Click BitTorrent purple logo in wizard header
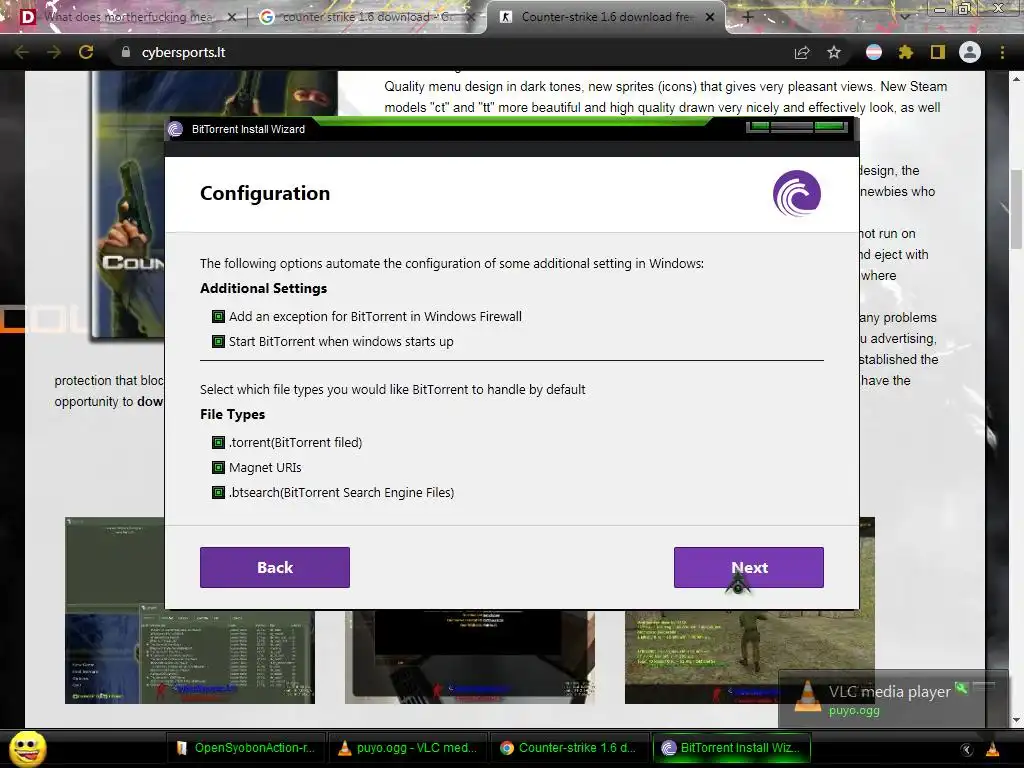This screenshot has height=768, width=1024. click(x=797, y=193)
